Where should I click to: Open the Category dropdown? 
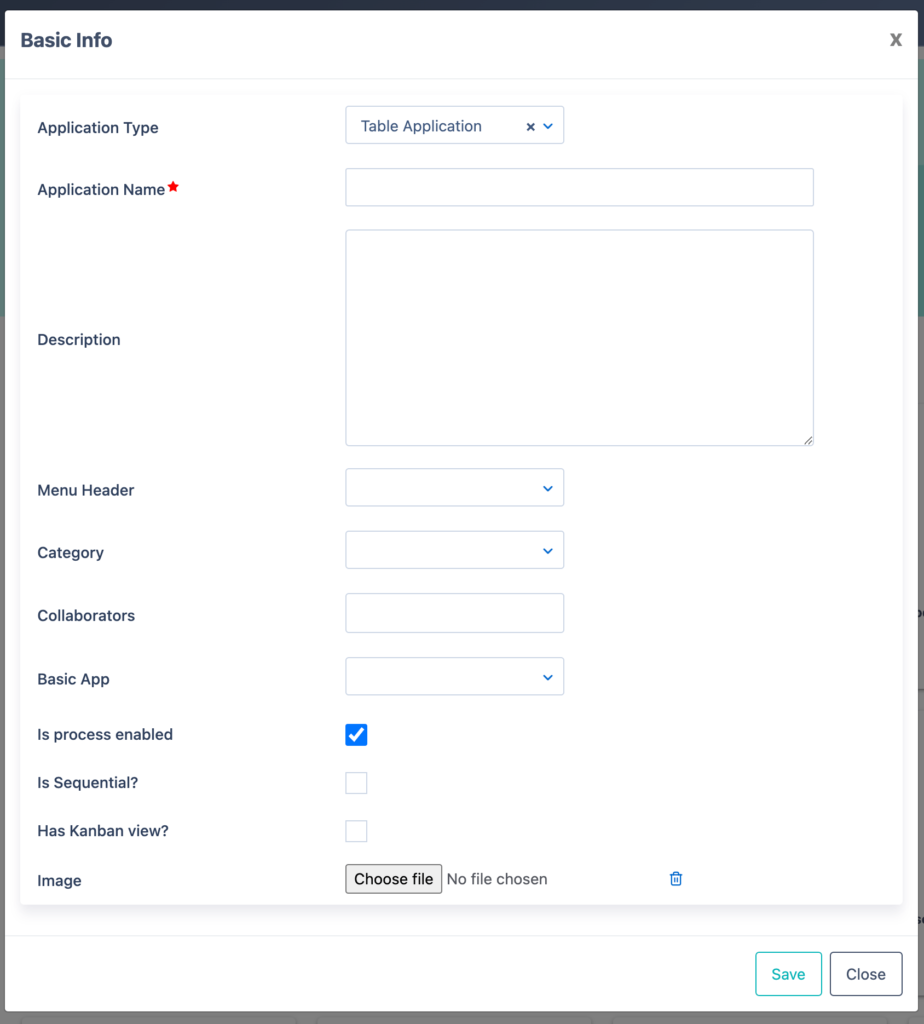tap(455, 550)
